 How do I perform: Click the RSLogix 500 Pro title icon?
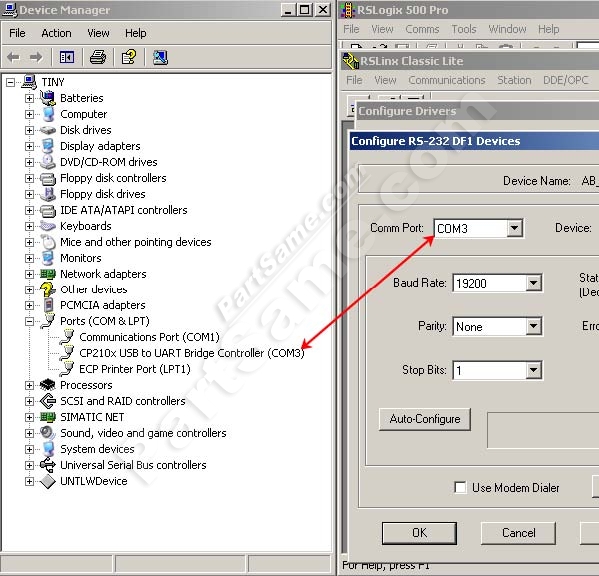coord(347,10)
